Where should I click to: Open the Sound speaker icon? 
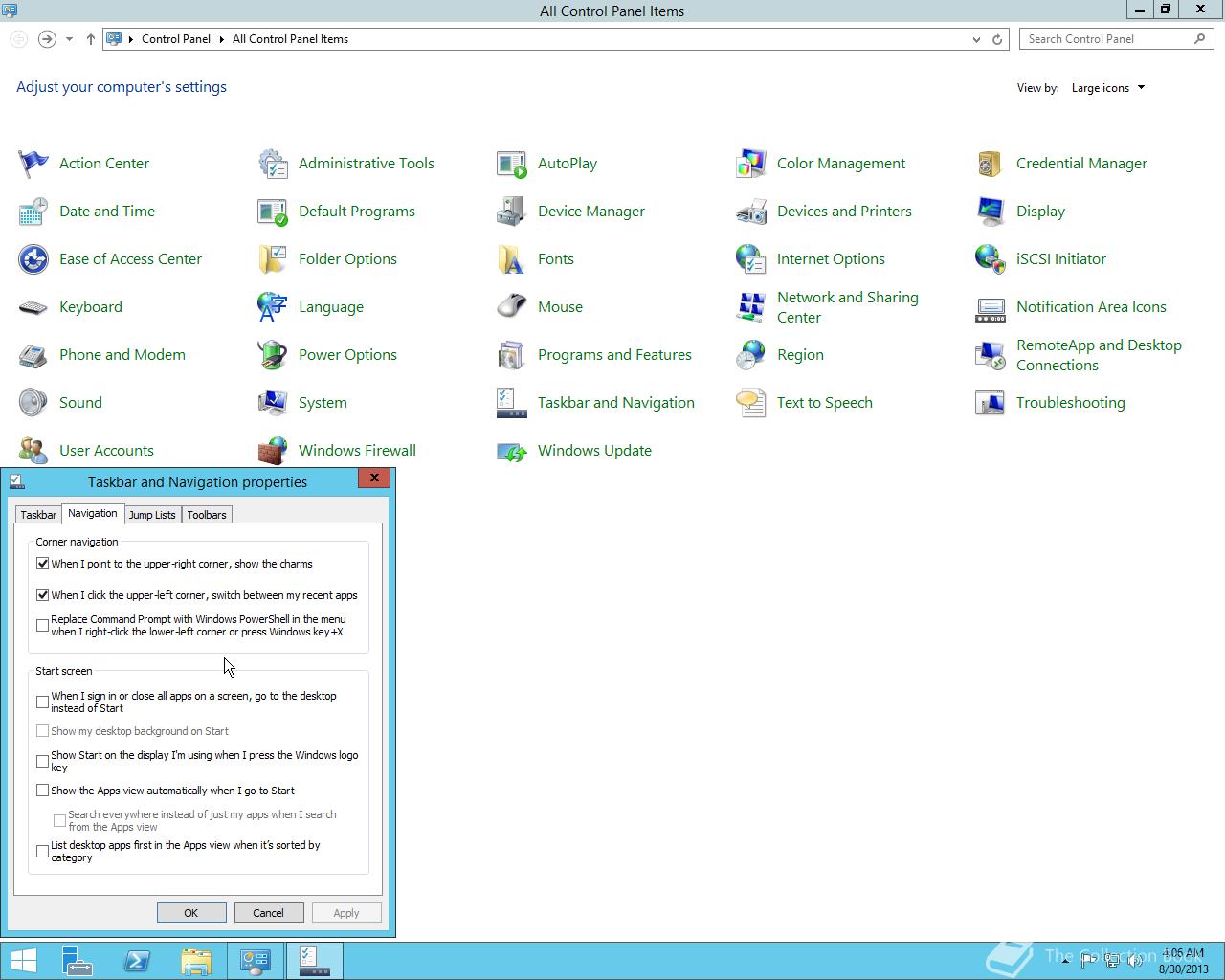tap(33, 403)
